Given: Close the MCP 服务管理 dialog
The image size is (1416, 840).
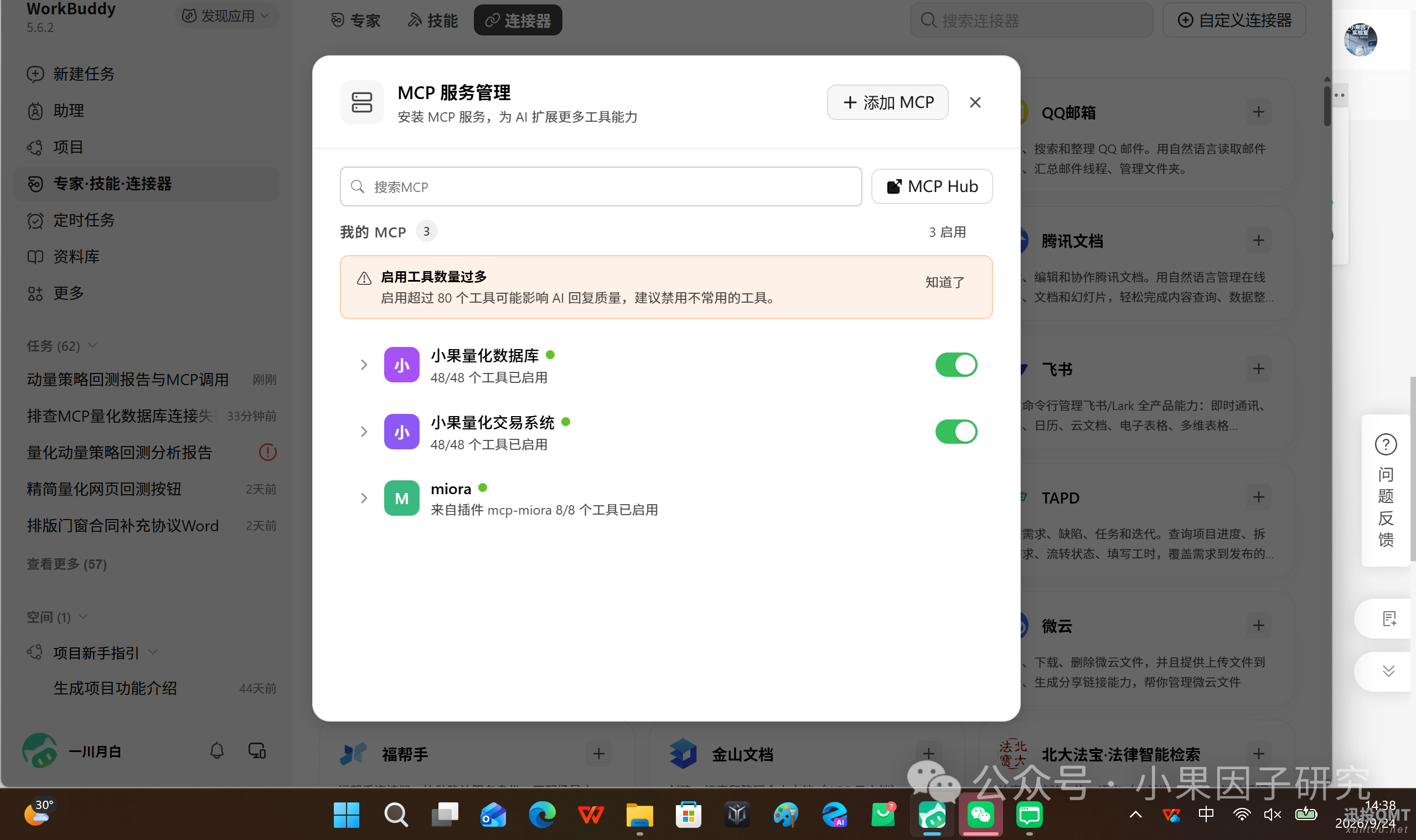Looking at the screenshot, I should point(975,102).
